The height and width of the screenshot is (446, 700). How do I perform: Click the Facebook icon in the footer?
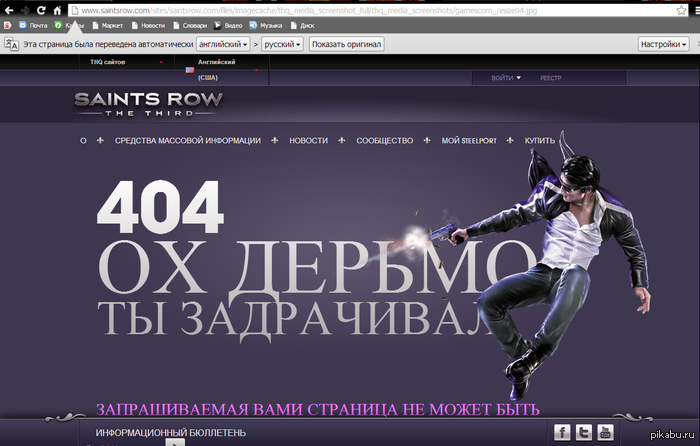[x=562, y=432]
